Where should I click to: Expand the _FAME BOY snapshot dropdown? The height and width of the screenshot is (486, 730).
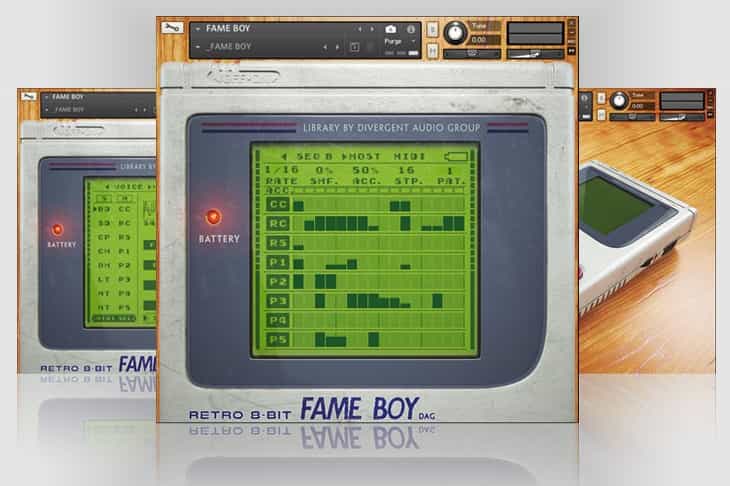pyautogui.click(x=198, y=47)
